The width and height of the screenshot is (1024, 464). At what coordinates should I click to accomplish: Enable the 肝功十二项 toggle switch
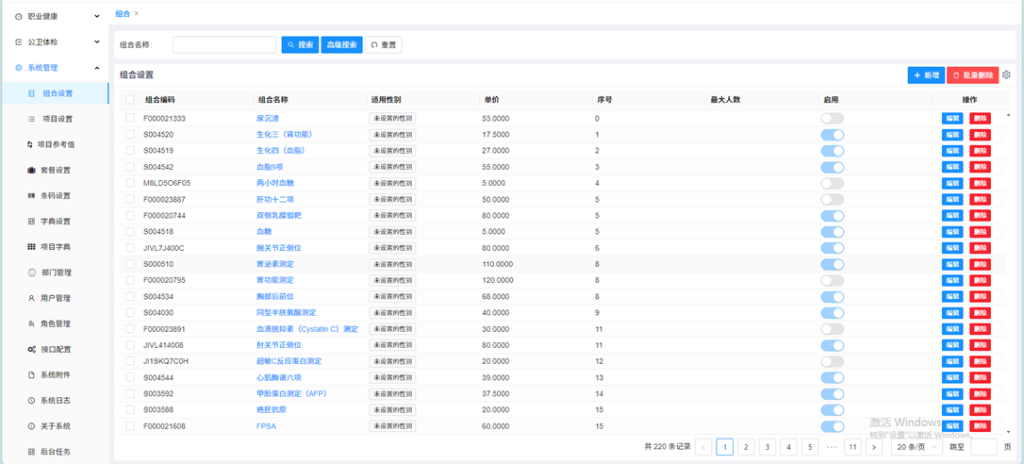[832, 199]
